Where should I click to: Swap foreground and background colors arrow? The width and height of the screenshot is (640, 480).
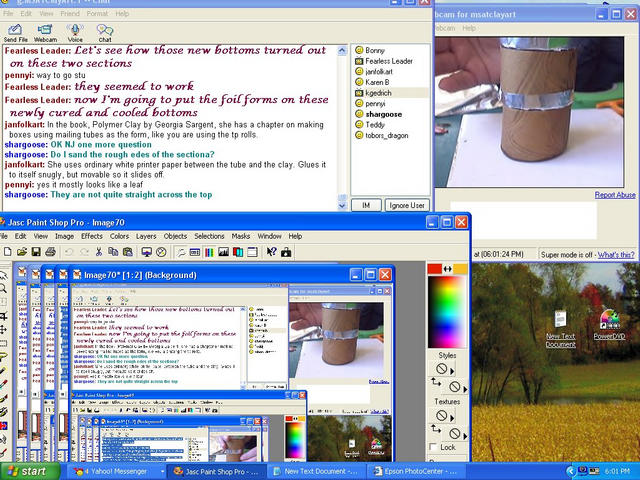coord(448,269)
